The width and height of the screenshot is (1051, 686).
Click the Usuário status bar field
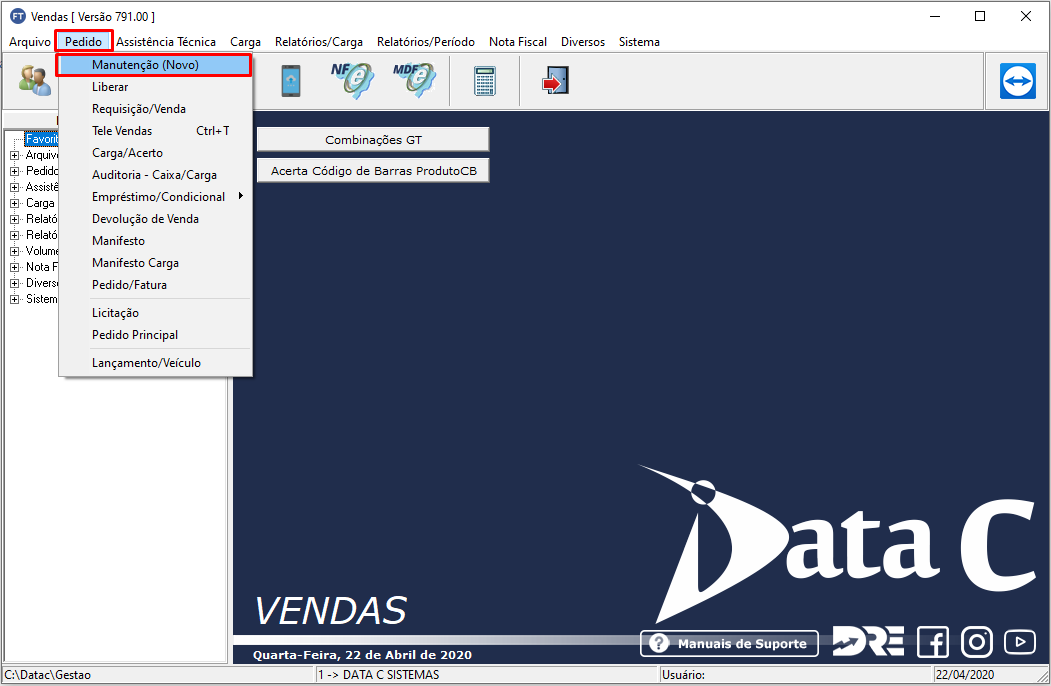tap(796, 675)
